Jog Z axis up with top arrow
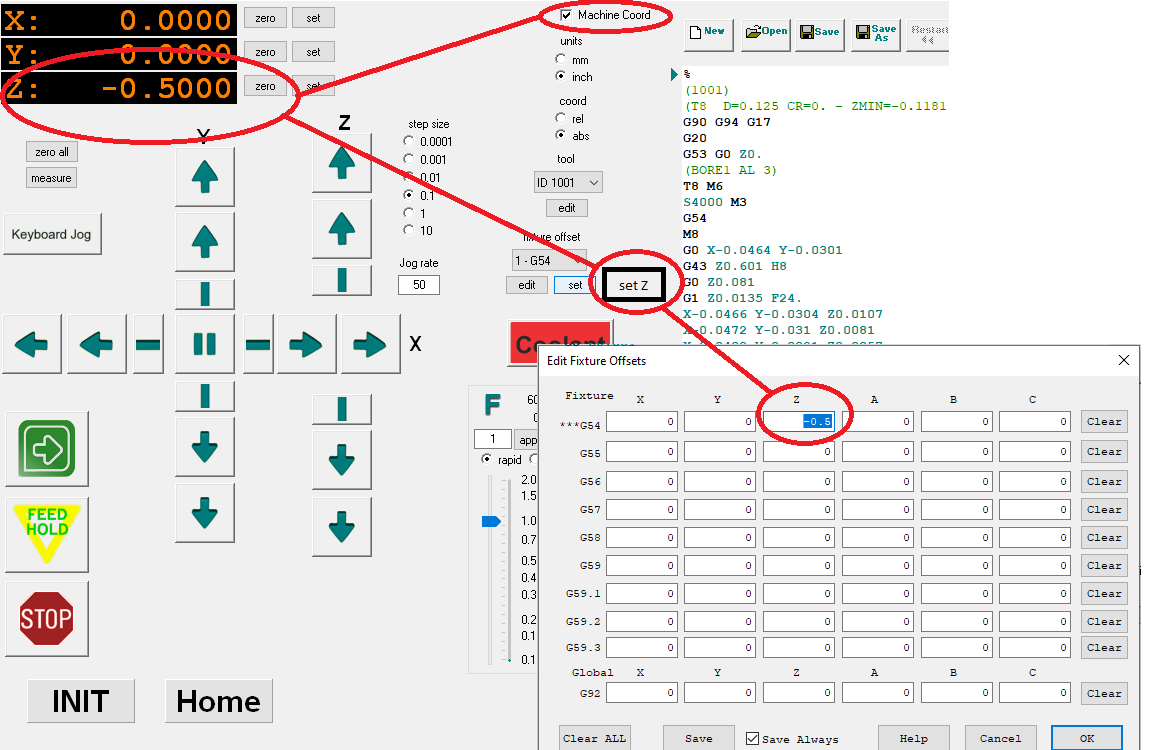 pos(342,163)
